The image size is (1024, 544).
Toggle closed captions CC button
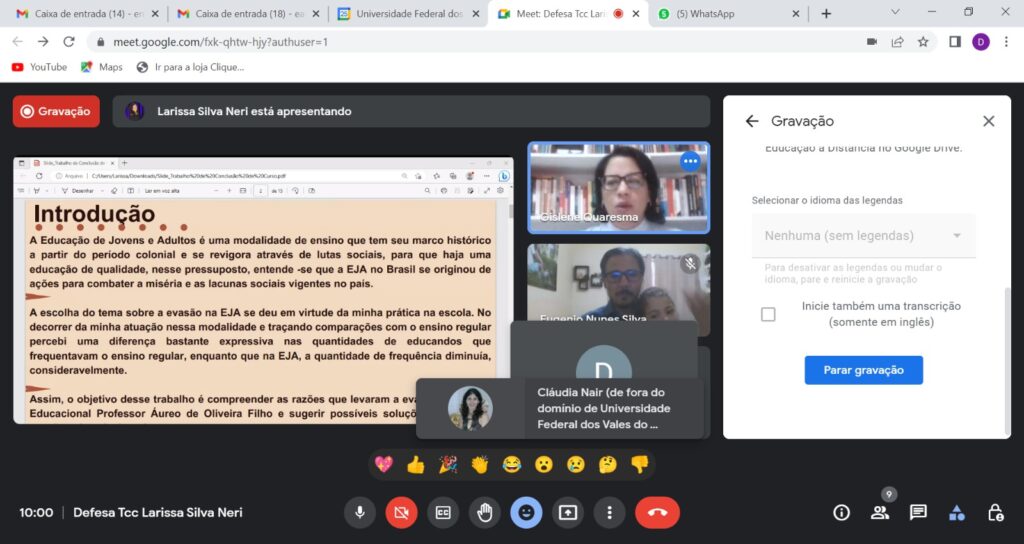(x=443, y=513)
